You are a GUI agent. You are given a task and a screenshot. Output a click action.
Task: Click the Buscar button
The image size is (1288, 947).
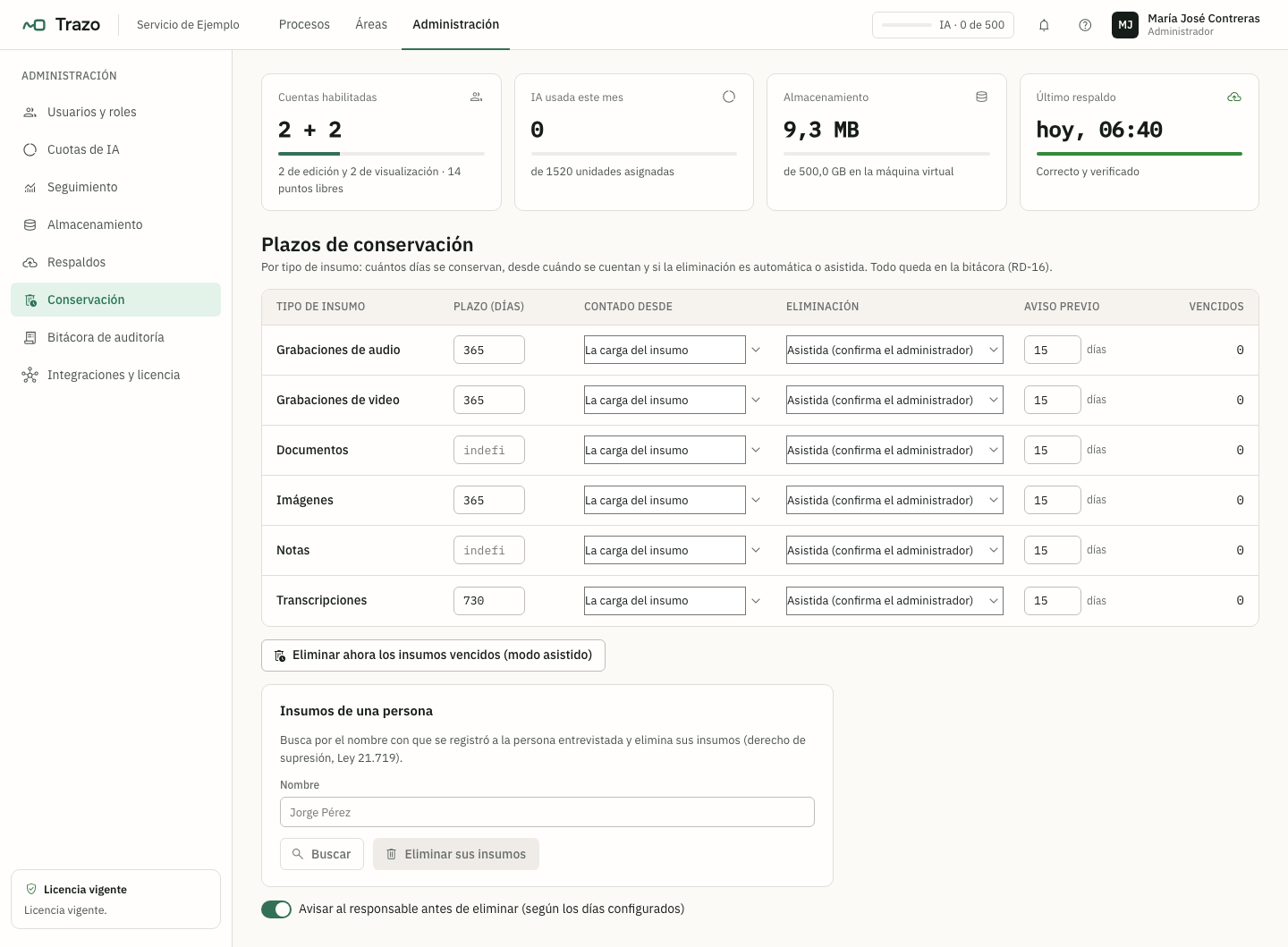[x=322, y=854]
